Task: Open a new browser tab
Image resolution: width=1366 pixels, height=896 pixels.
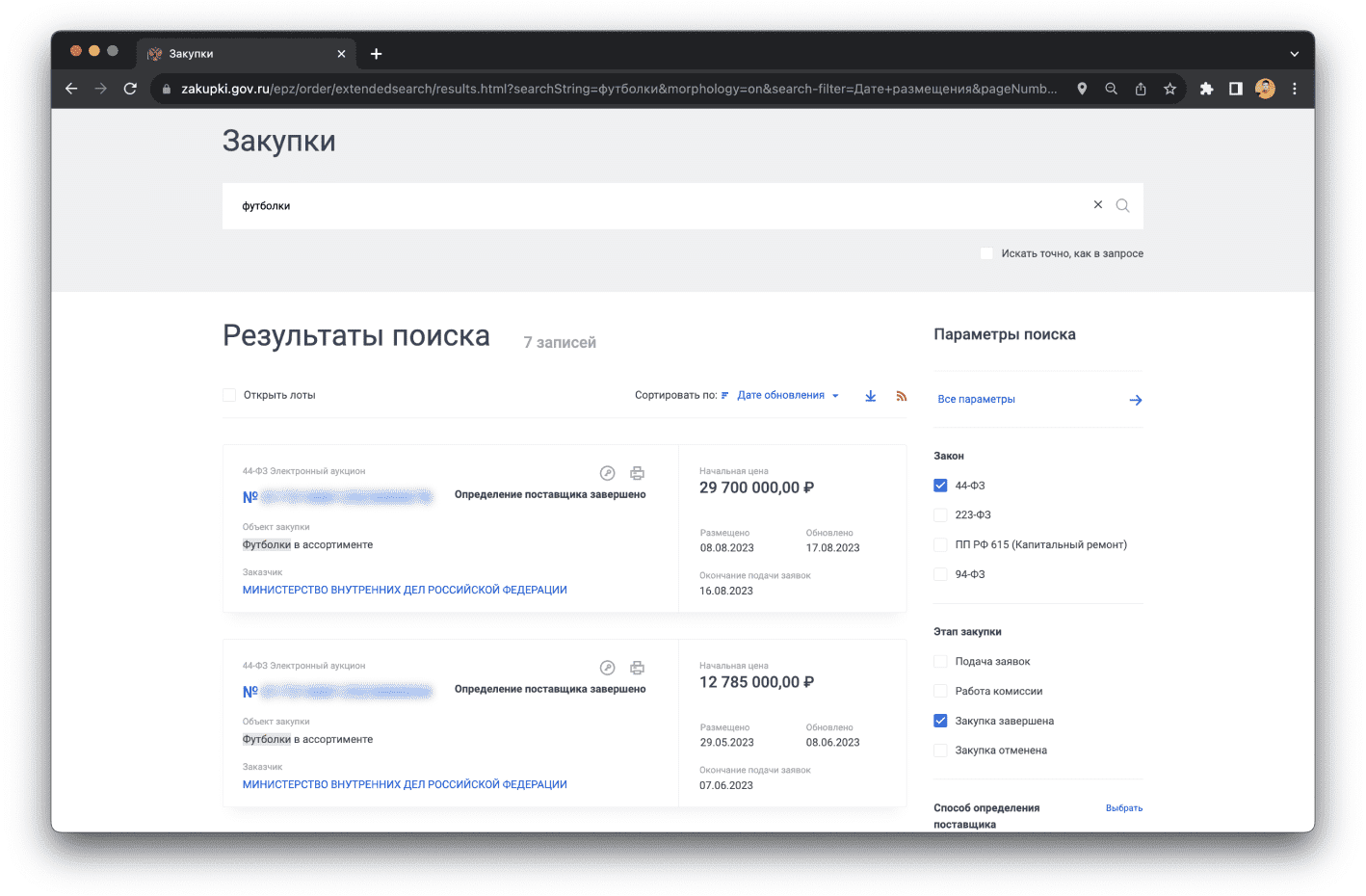Action: (376, 54)
